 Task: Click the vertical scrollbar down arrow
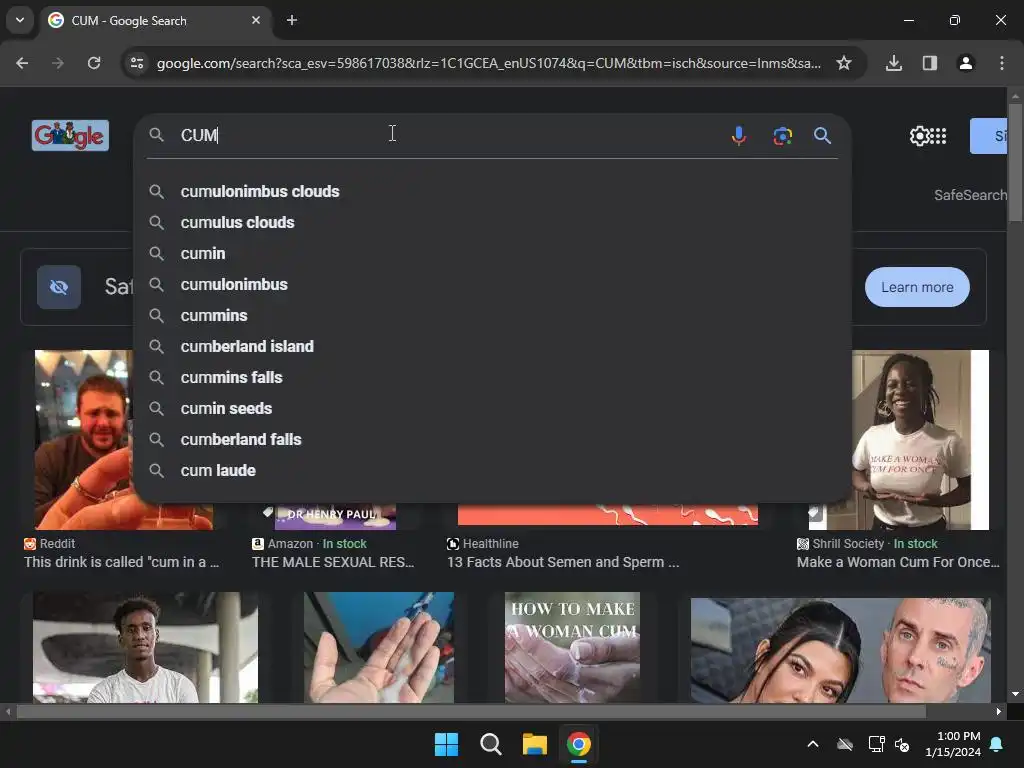(1016, 694)
